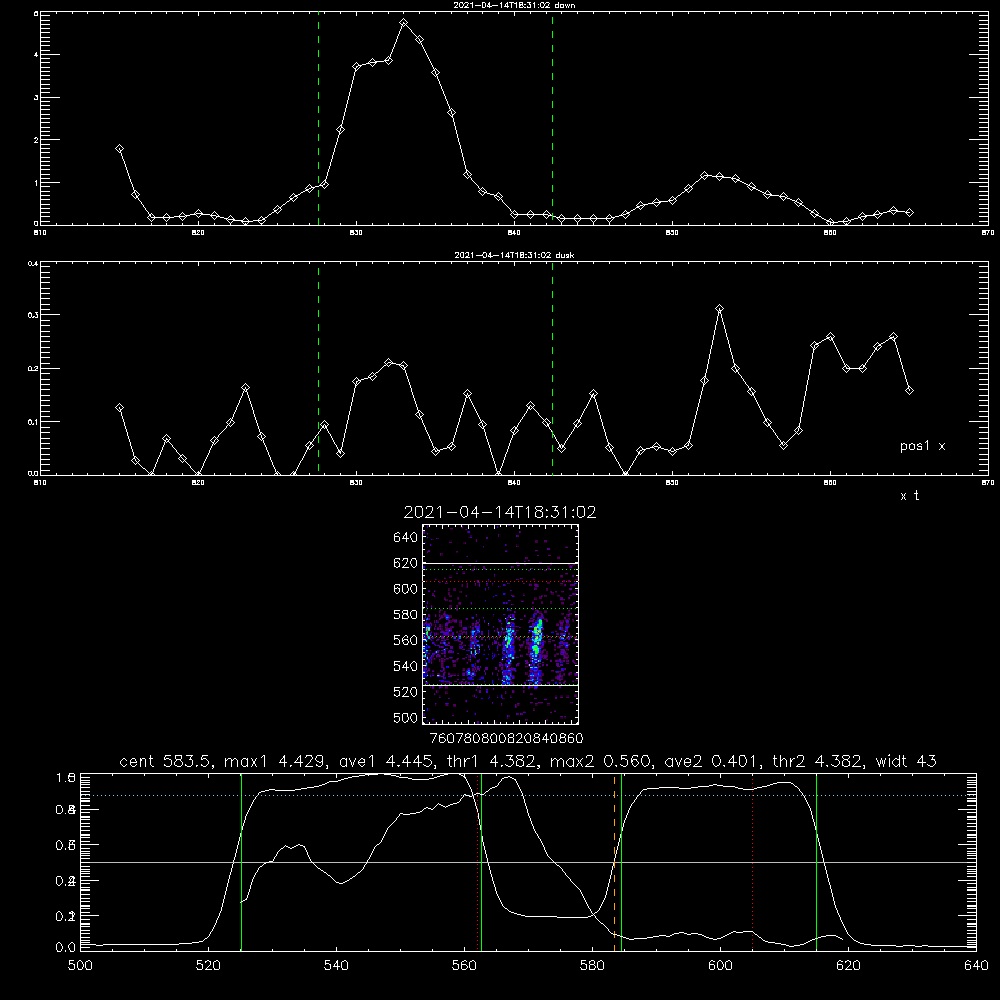Click the first data point of dawn curve
This screenshot has height=1000, width=1000.
[x=119, y=149]
